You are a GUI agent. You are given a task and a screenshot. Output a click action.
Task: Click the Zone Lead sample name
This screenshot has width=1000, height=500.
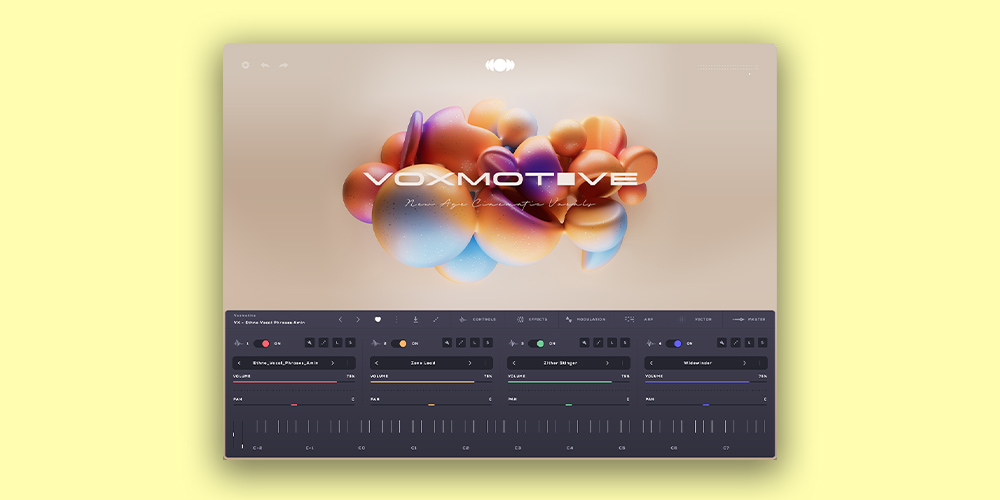(x=422, y=363)
